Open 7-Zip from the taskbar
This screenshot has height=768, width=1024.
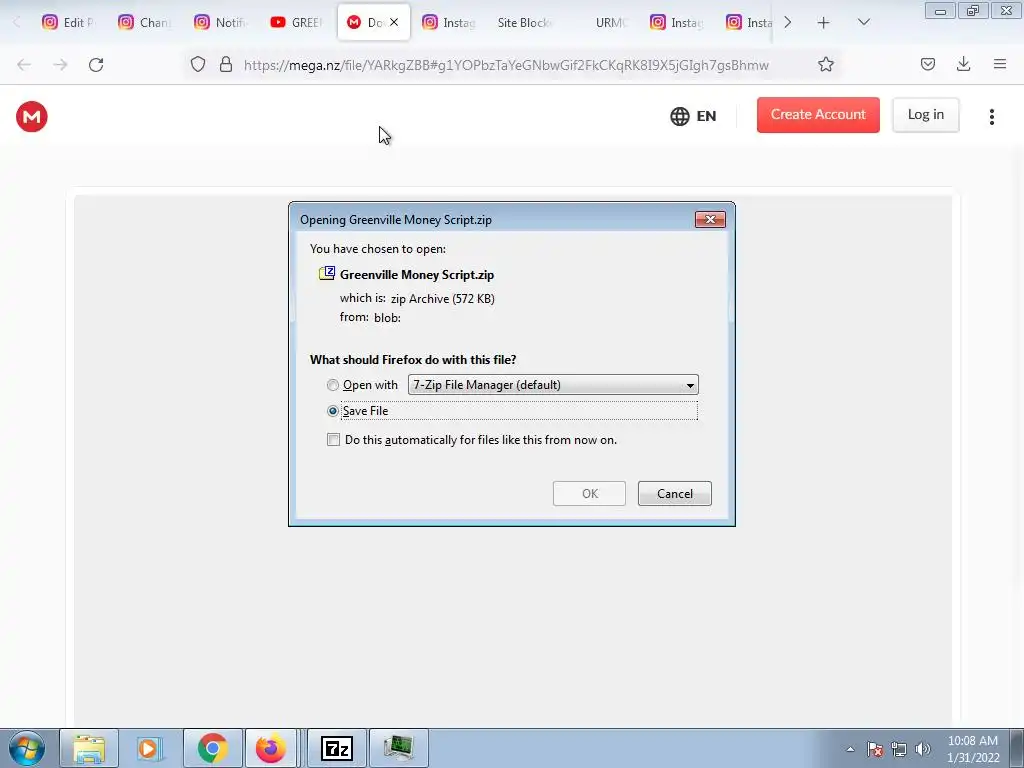[x=336, y=748]
